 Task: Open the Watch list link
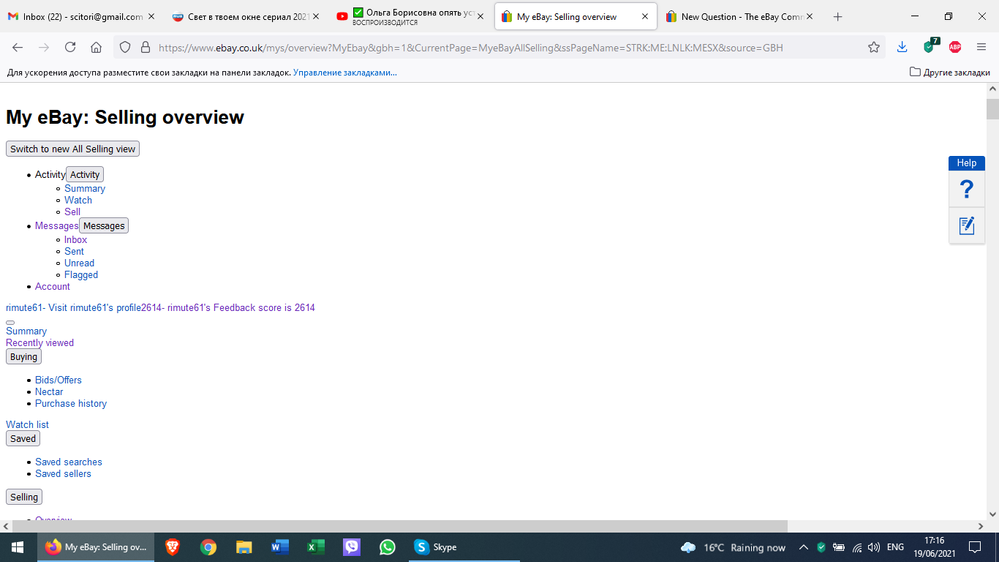(27, 424)
